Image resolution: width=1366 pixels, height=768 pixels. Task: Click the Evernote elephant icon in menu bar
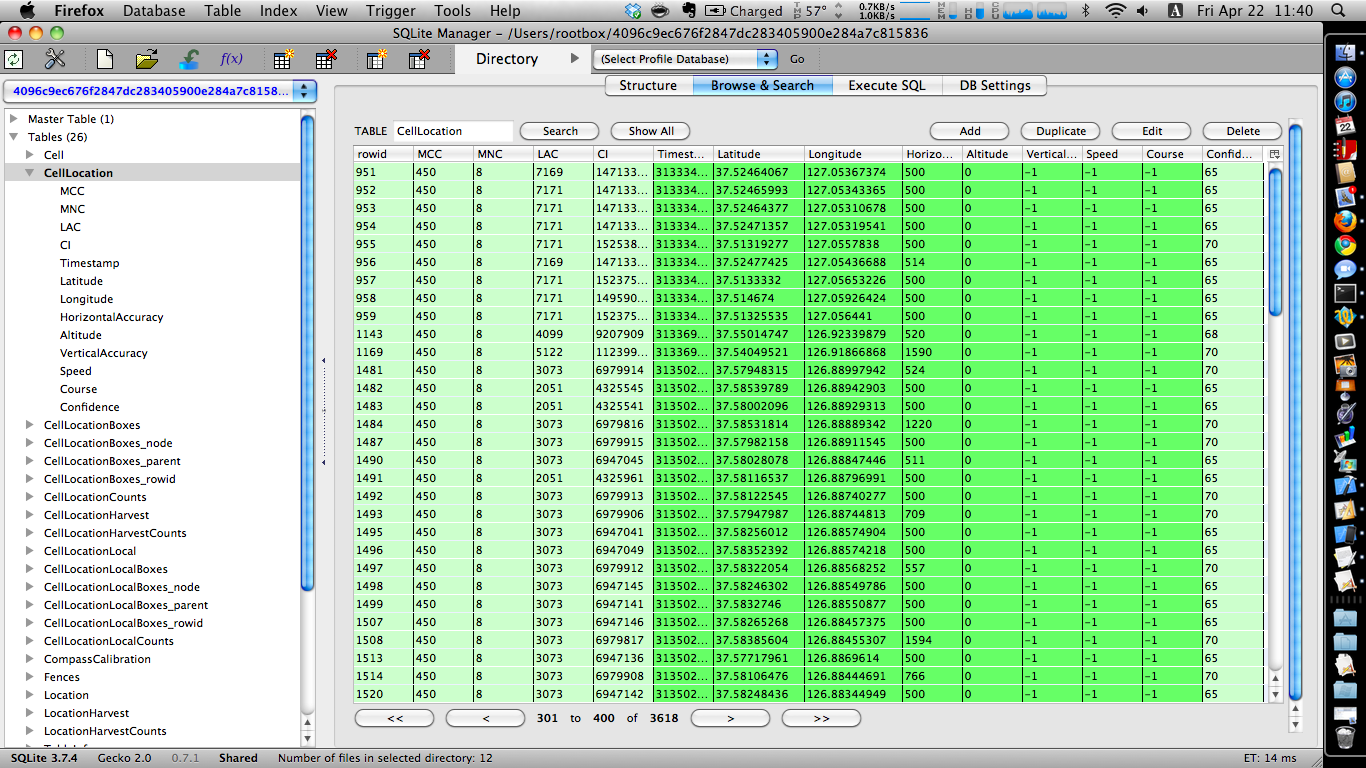click(x=688, y=11)
